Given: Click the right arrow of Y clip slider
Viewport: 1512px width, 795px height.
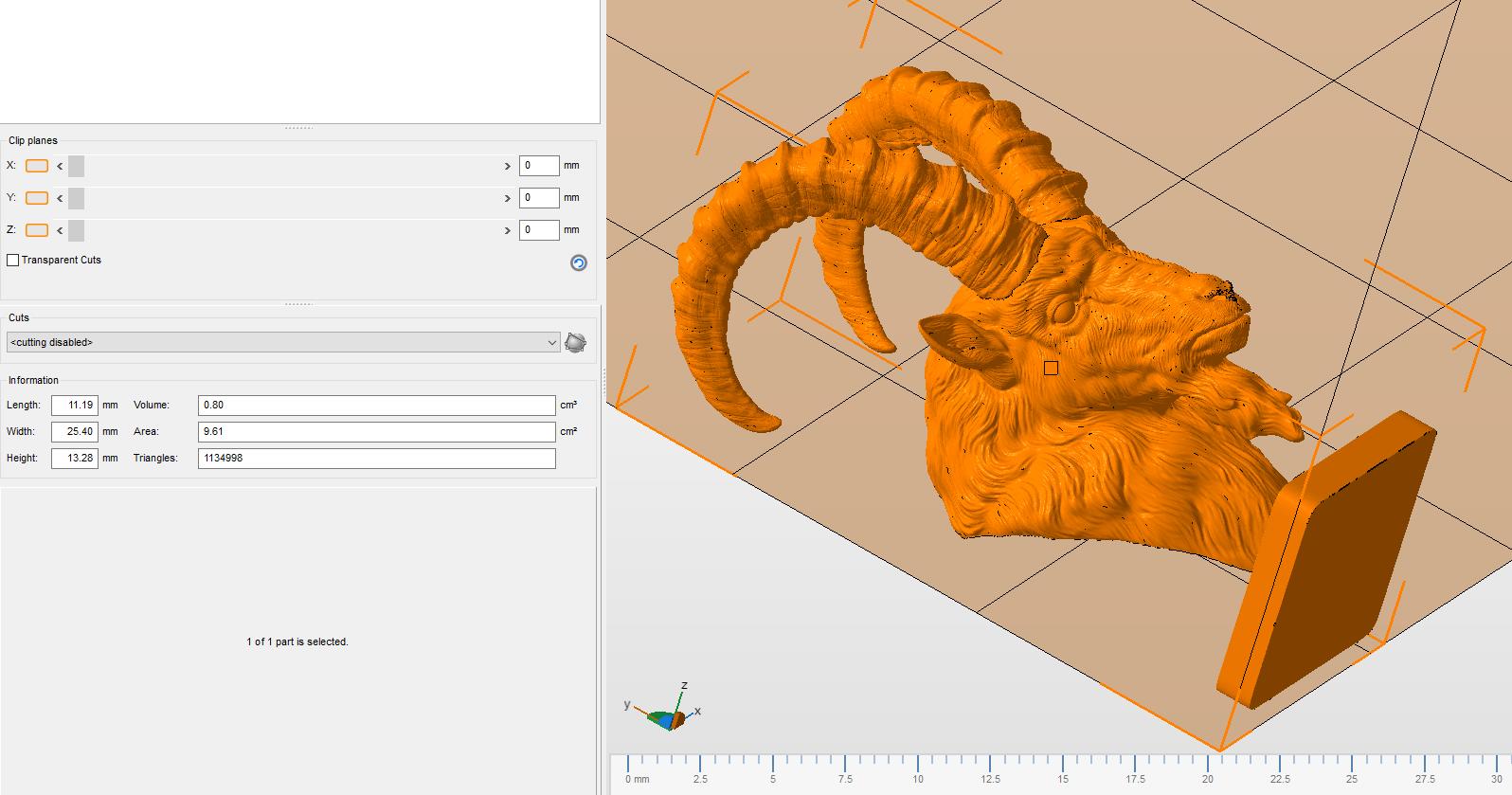Looking at the screenshot, I should coord(508,198).
